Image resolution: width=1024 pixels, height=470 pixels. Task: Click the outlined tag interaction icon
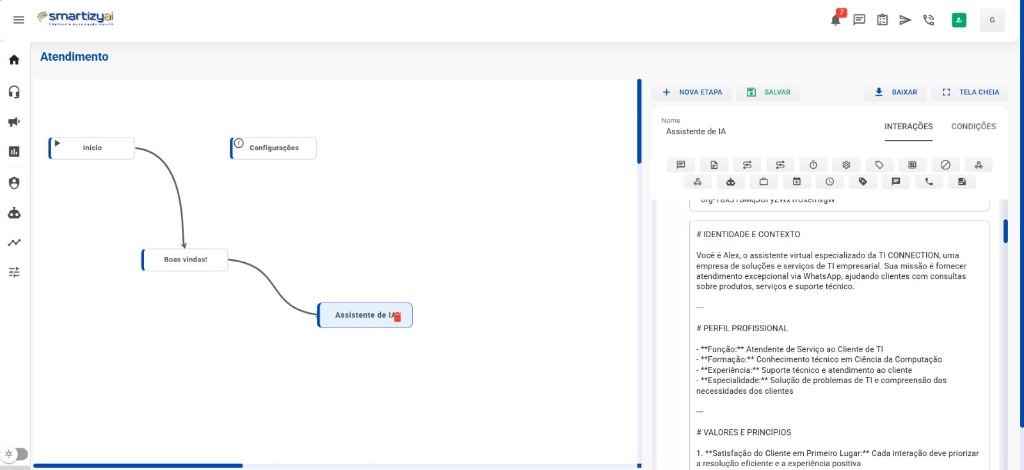coord(880,165)
